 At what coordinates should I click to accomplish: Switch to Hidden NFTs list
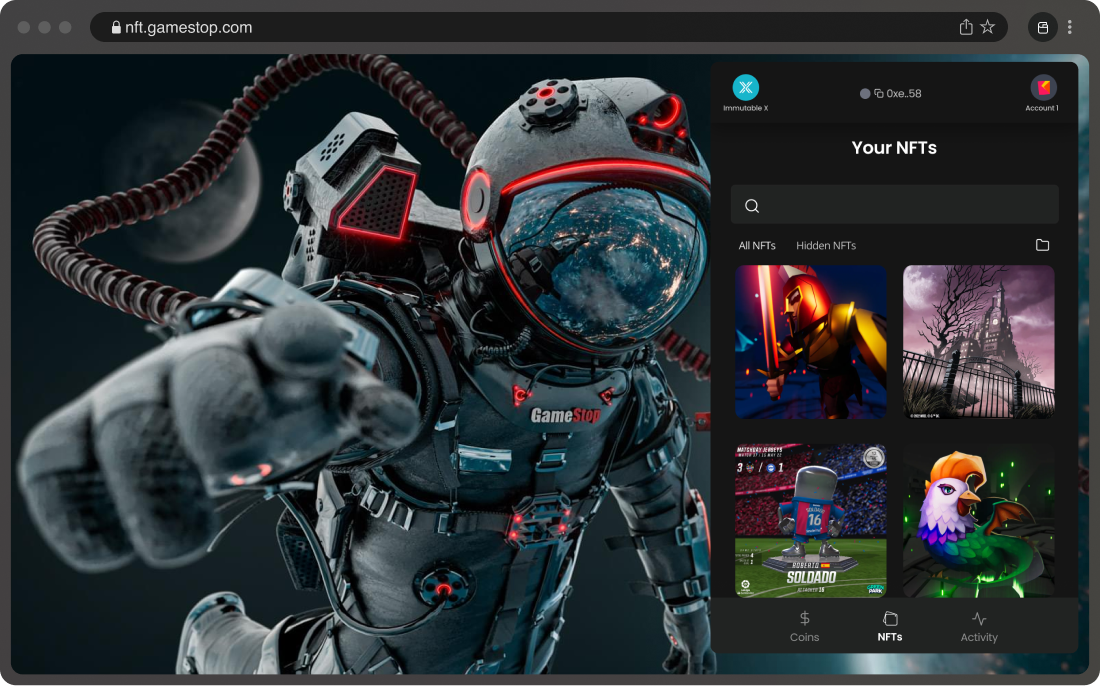825,246
